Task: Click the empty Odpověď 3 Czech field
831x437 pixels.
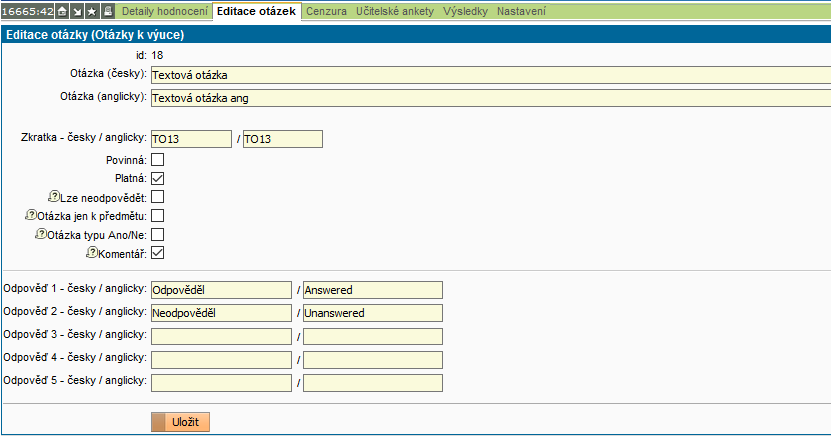Action: pyautogui.click(x=221, y=336)
